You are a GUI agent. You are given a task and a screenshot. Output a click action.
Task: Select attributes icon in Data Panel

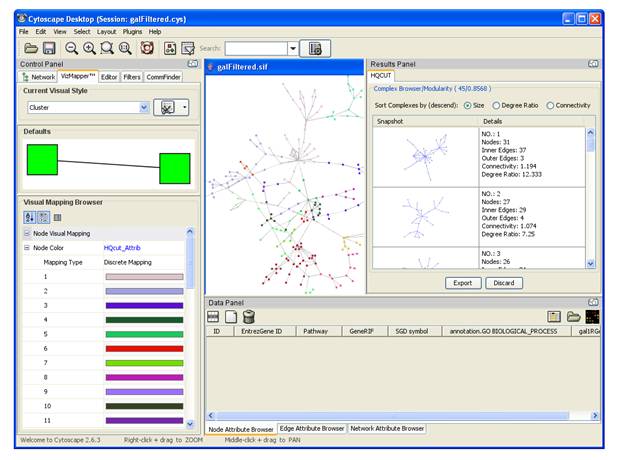pos(213,317)
